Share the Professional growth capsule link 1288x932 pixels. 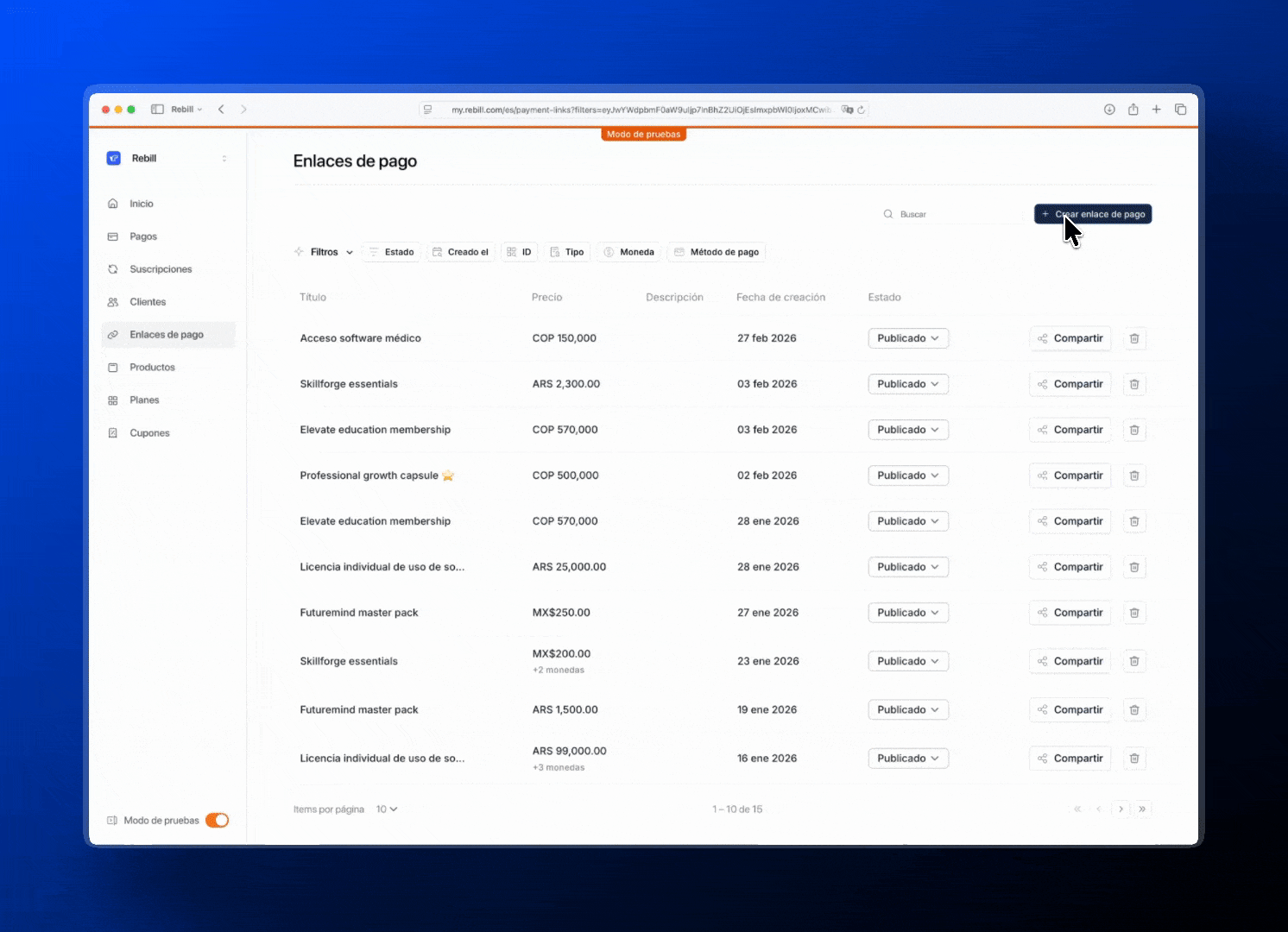1070,475
